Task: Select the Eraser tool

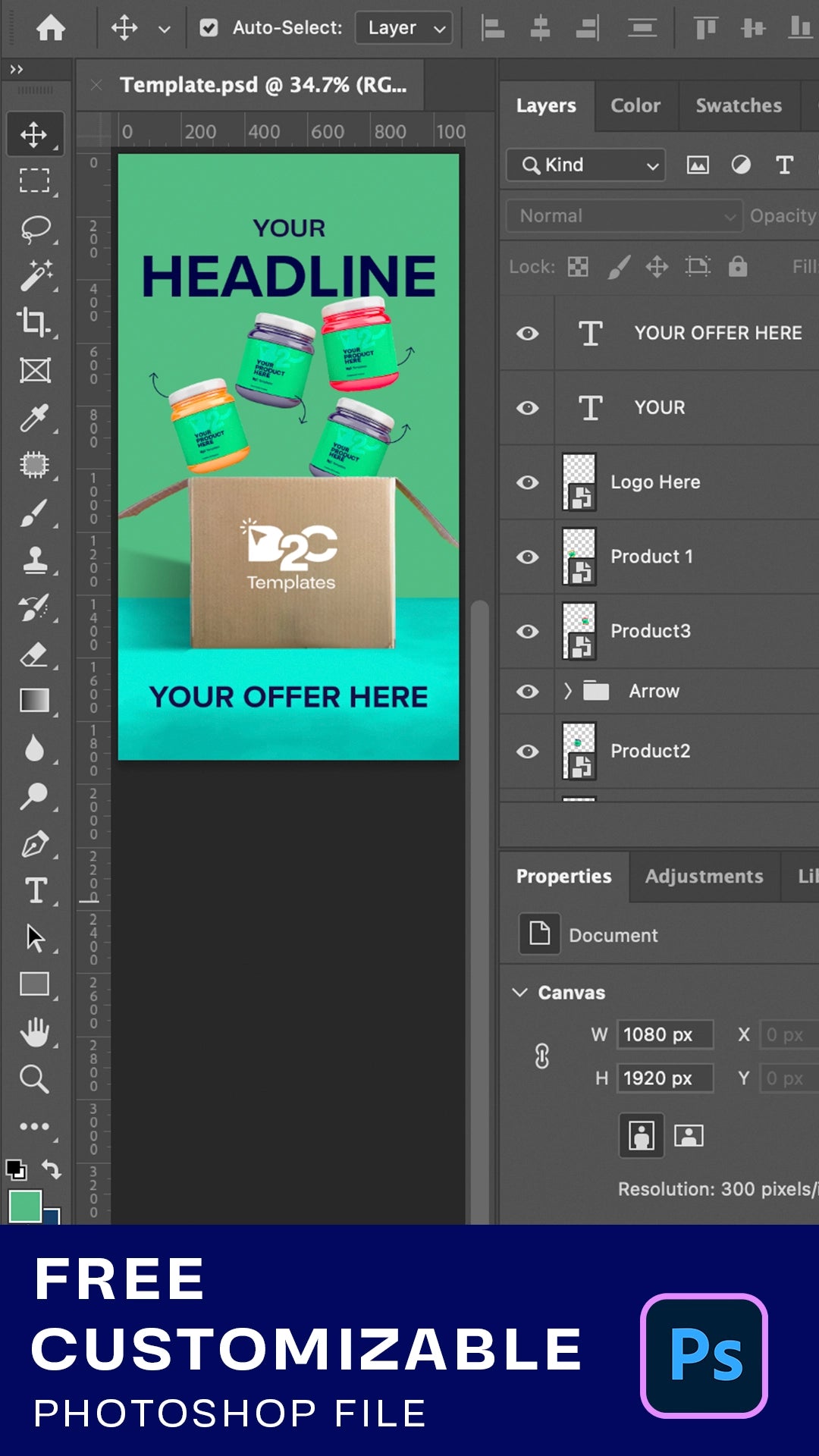Action: click(x=34, y=654)
